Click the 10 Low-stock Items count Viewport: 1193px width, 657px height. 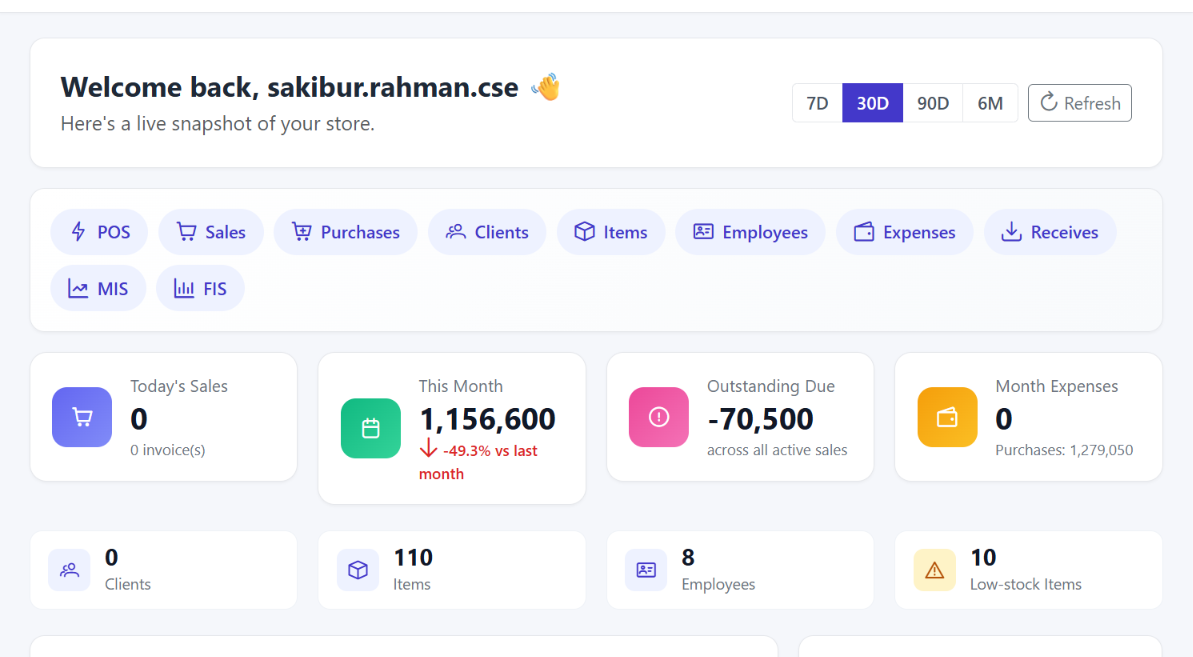(x=983, y=558)
